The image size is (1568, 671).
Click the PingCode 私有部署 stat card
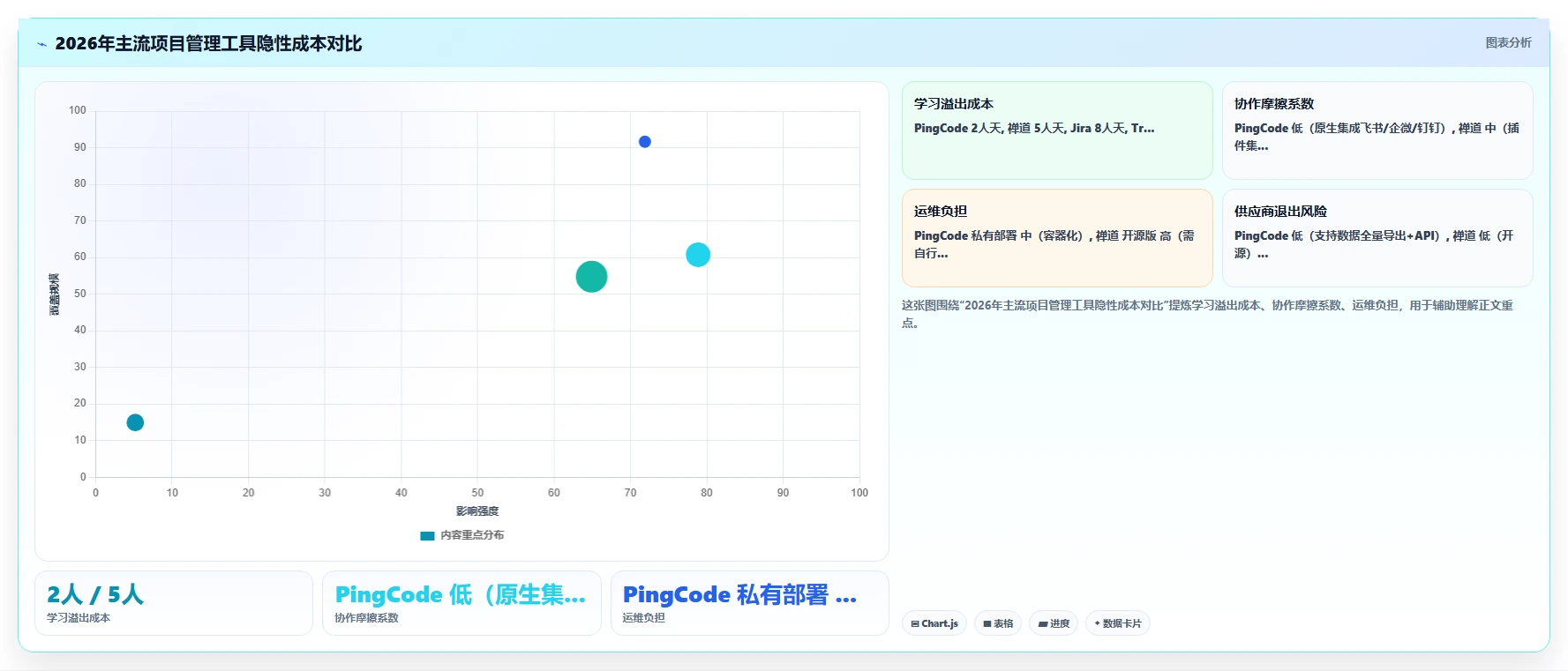pyautogui.click(x=749, y=603)
